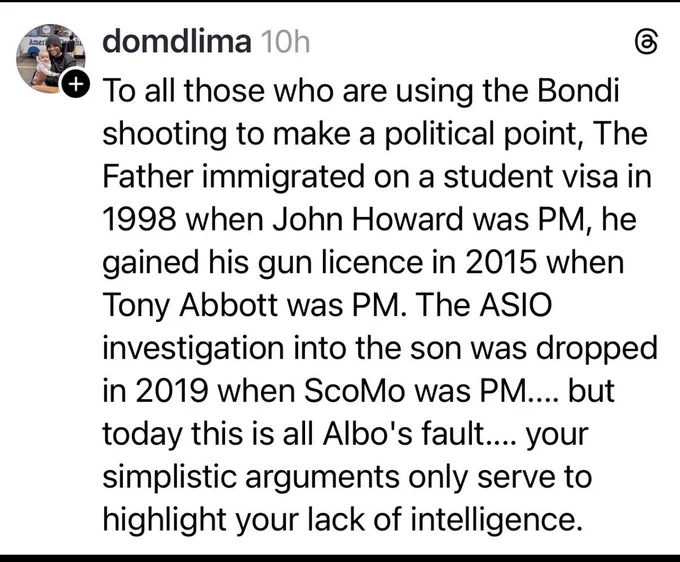Screen dimensions: 680x562
Task: Open the domdlima username link
Action: pos(177,42)
